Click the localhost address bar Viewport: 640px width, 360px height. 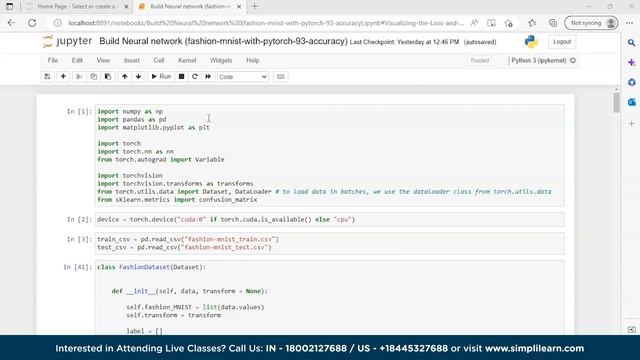click(x=265, y=23)
